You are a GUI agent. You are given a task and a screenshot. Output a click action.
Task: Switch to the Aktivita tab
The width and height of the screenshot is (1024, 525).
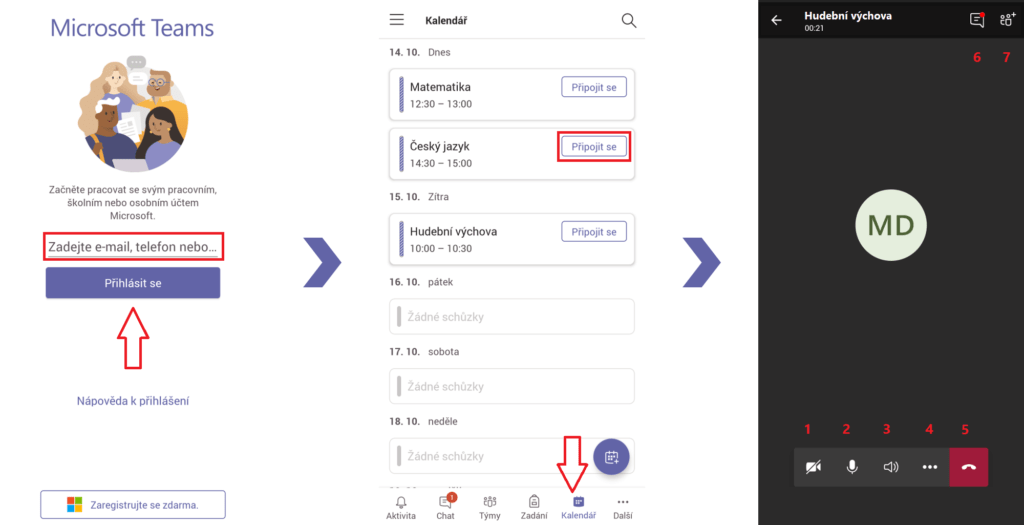point(401,507)
